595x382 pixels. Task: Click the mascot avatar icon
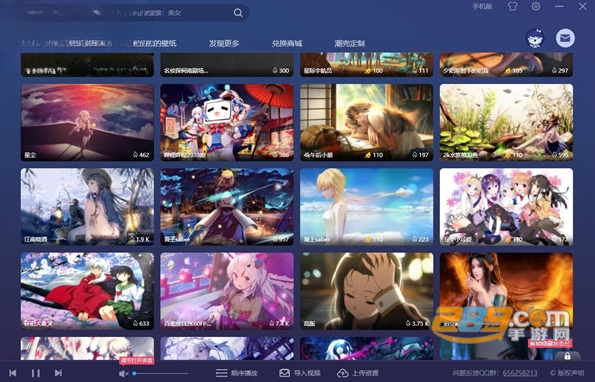535,38
